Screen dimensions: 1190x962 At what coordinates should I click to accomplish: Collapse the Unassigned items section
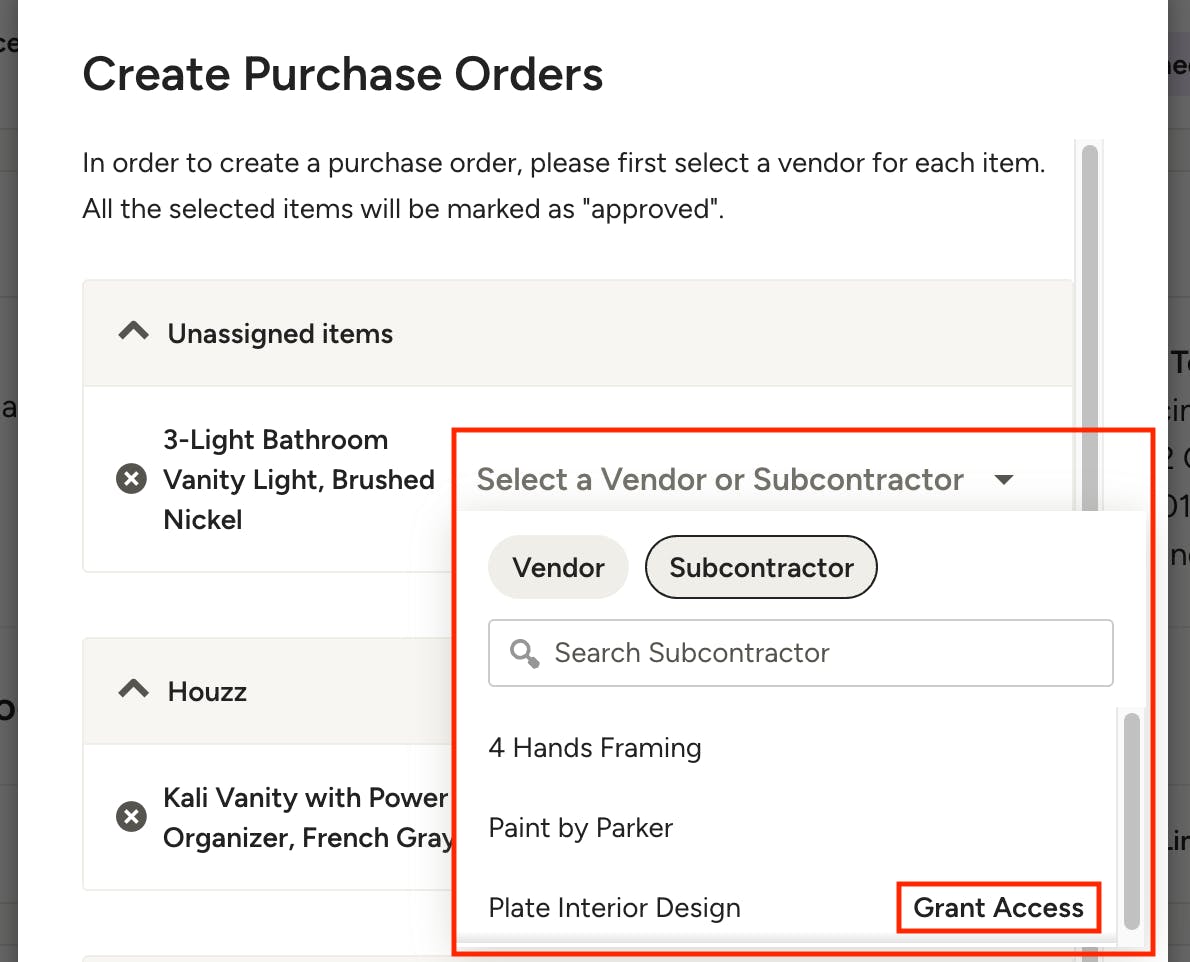click(133, 333)
